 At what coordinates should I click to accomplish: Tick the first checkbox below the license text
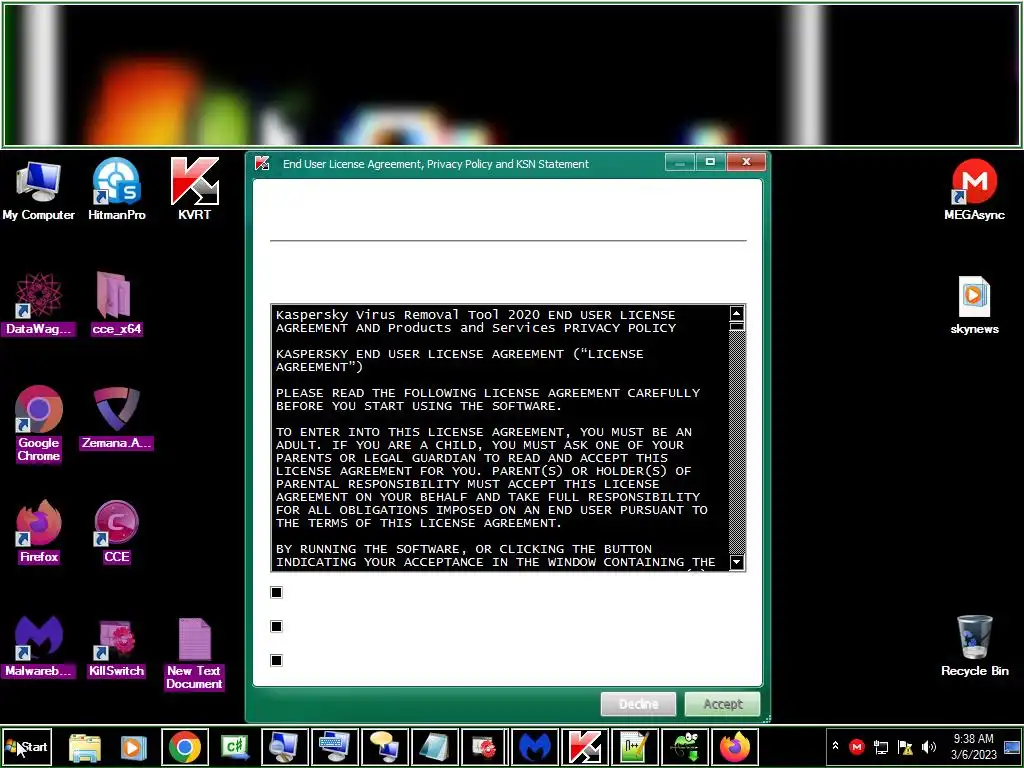(276, 592)
